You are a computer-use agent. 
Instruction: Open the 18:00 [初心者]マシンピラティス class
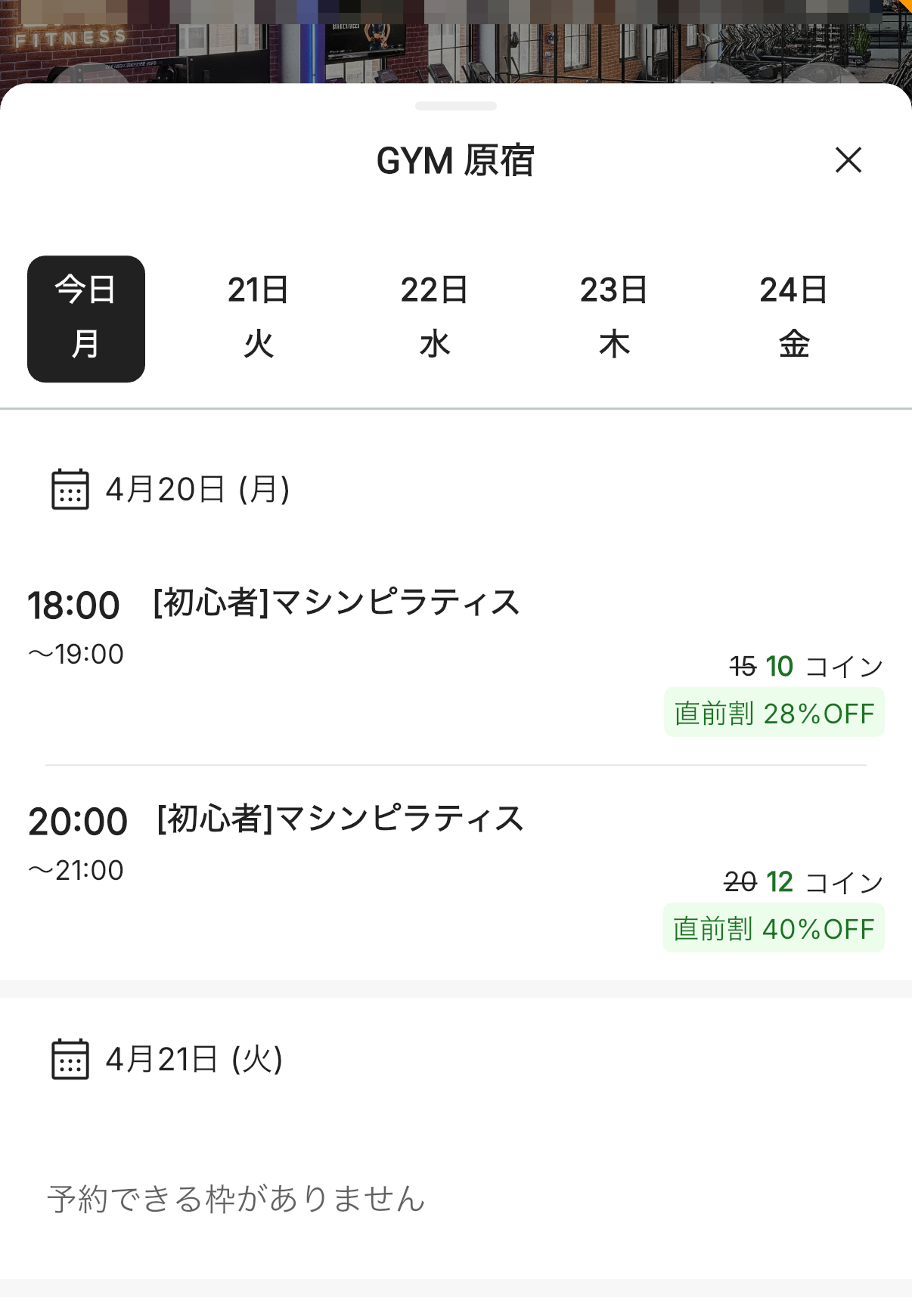(x=337, y=603)
